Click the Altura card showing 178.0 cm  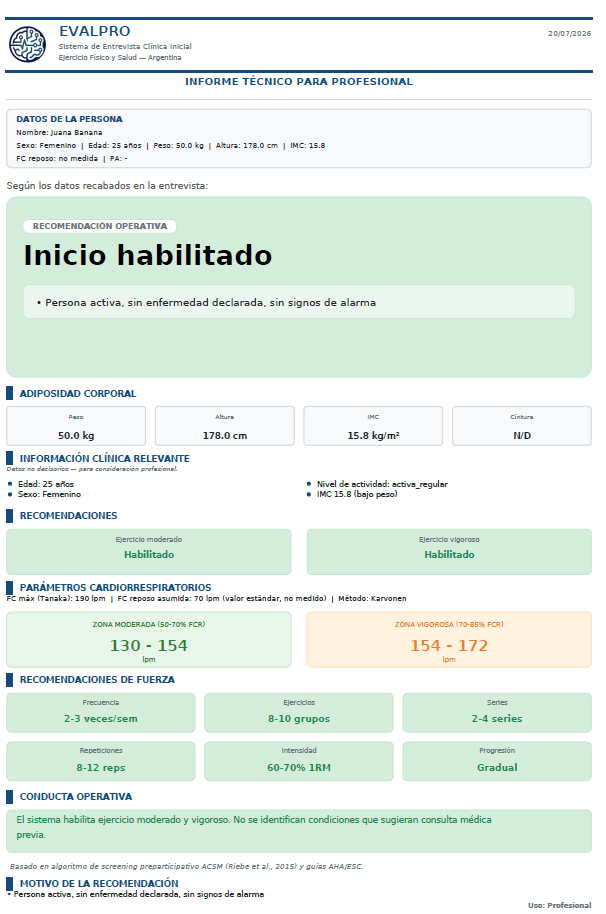225,426
